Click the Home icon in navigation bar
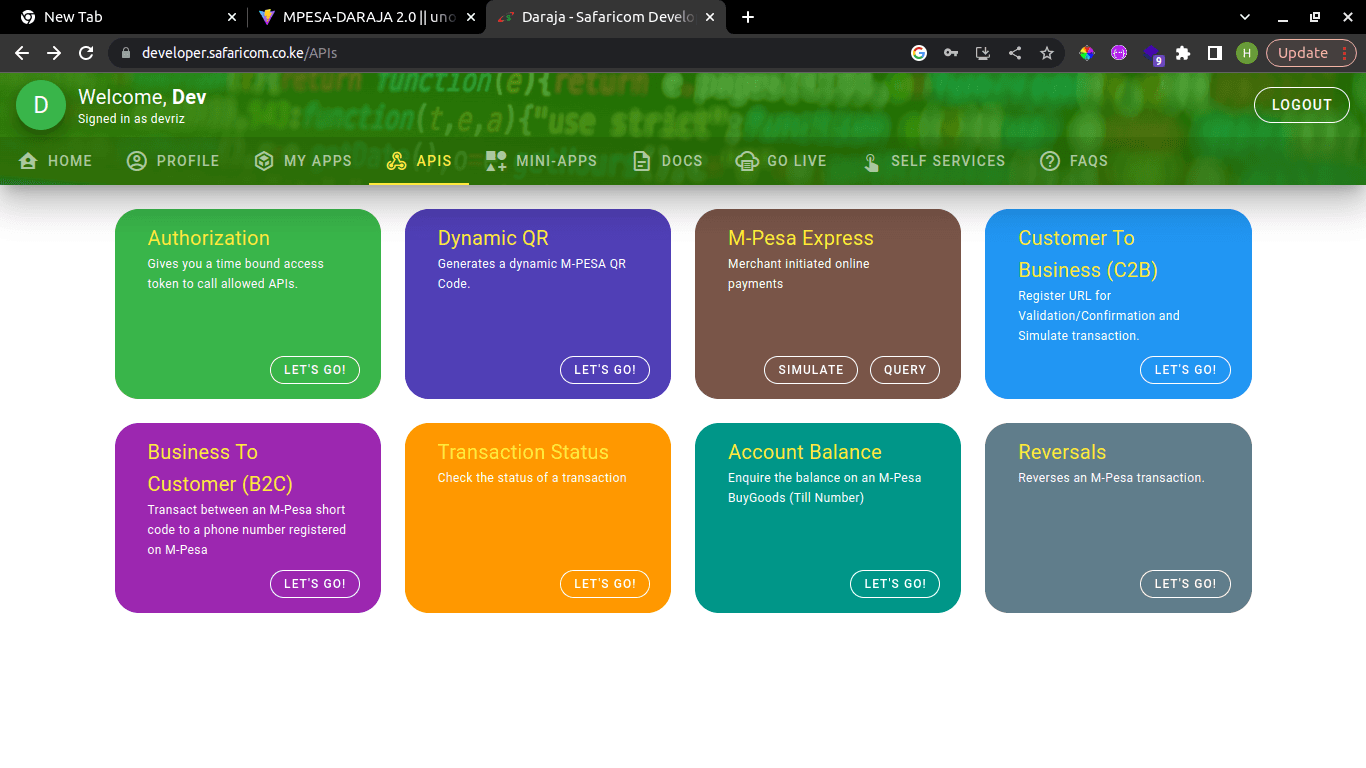The height and width of the screenshot is (768, 1366). click(x=28, y=161)
